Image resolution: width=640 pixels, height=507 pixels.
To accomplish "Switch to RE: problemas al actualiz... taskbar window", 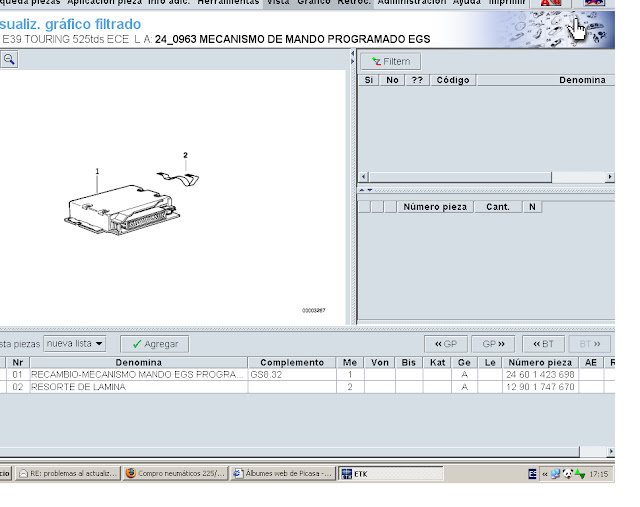I will (68, 474).
